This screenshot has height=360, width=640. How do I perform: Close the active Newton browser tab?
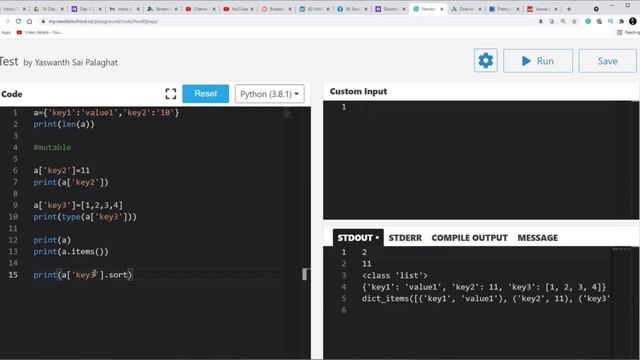click(442, 9)
